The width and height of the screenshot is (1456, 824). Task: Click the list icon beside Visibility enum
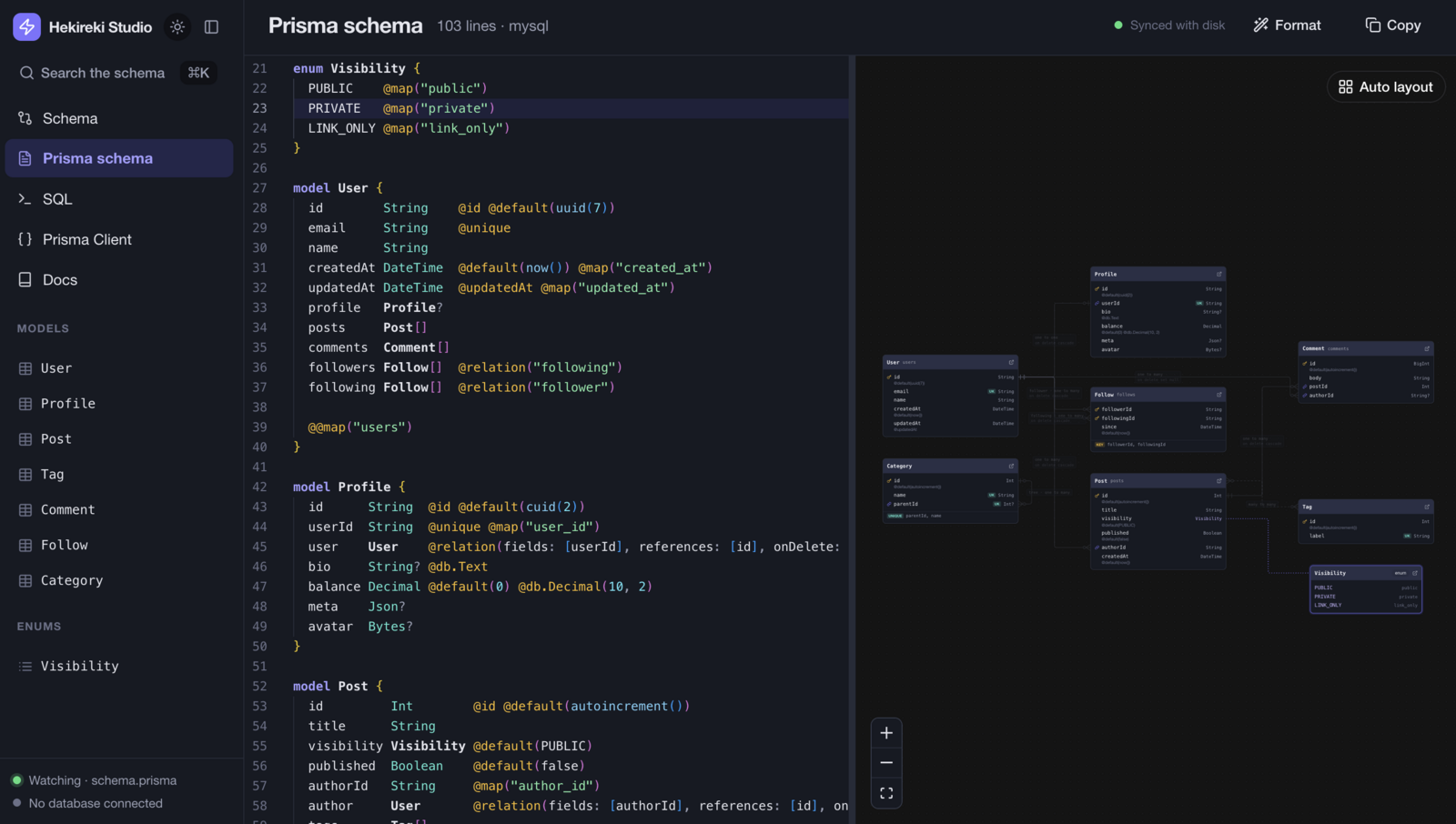[25, 667]
